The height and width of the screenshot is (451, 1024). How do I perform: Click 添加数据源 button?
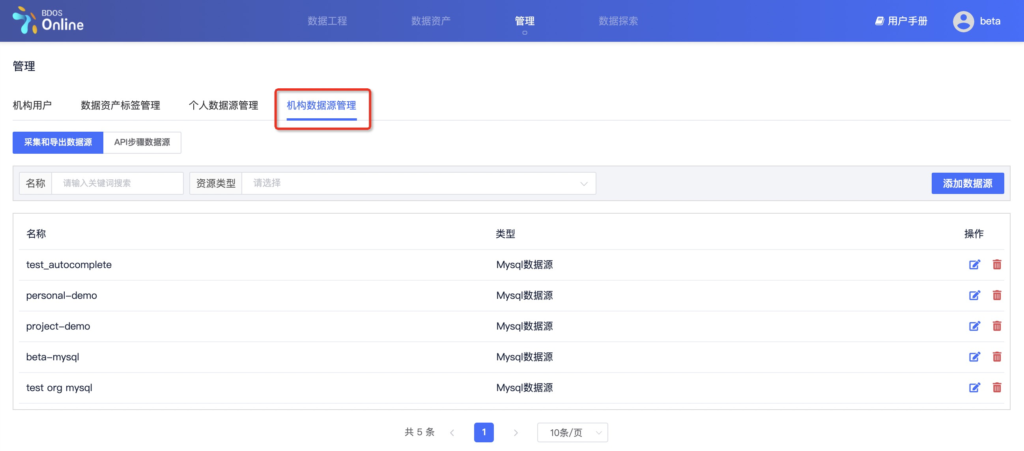click(967, 183)
